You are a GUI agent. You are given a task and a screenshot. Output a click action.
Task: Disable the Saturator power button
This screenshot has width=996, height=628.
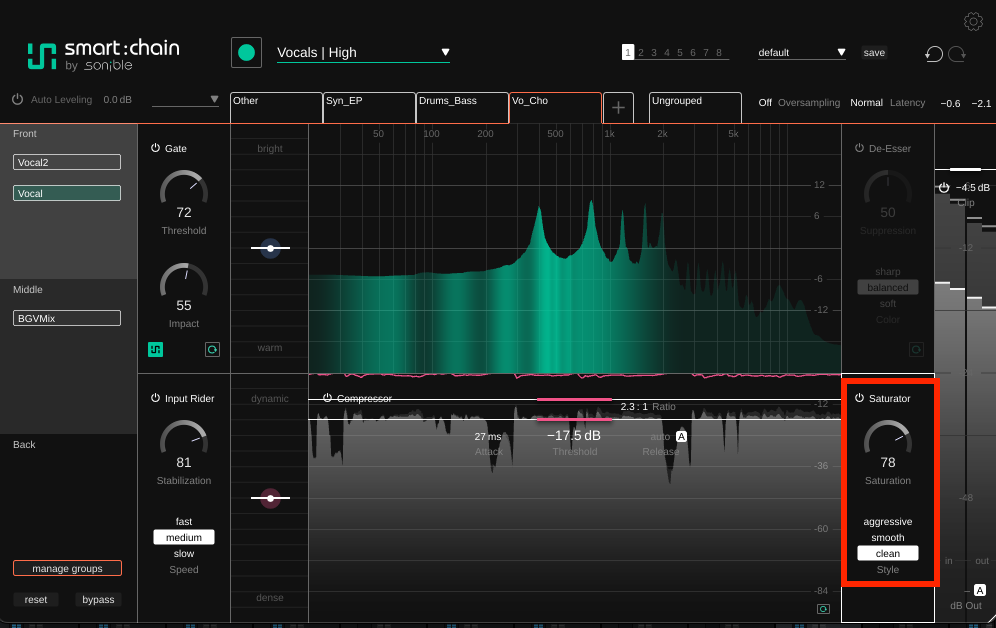click(859, 398)
